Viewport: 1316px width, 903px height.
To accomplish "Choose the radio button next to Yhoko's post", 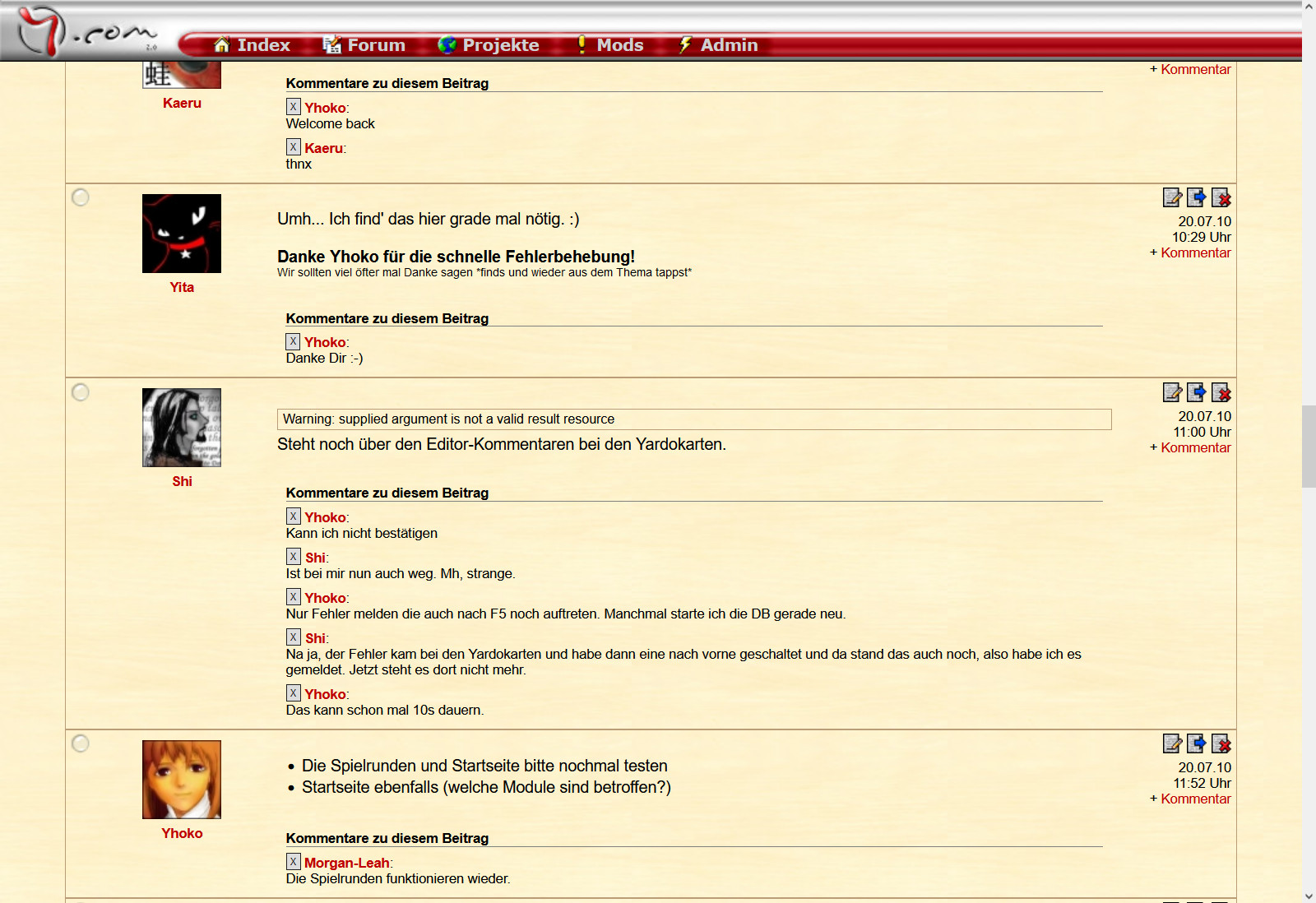I will (x=81, y=743).
